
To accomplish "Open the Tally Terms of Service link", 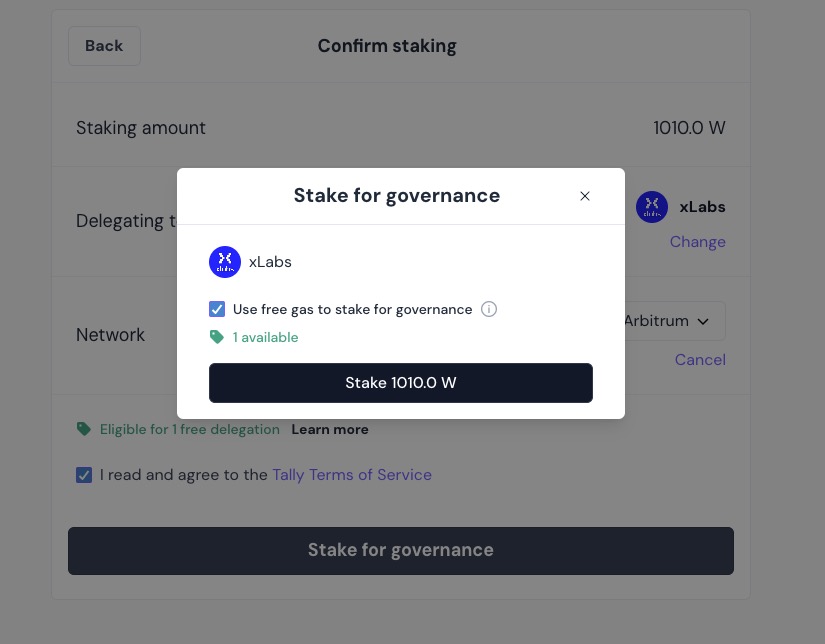I will pos(352,475).
